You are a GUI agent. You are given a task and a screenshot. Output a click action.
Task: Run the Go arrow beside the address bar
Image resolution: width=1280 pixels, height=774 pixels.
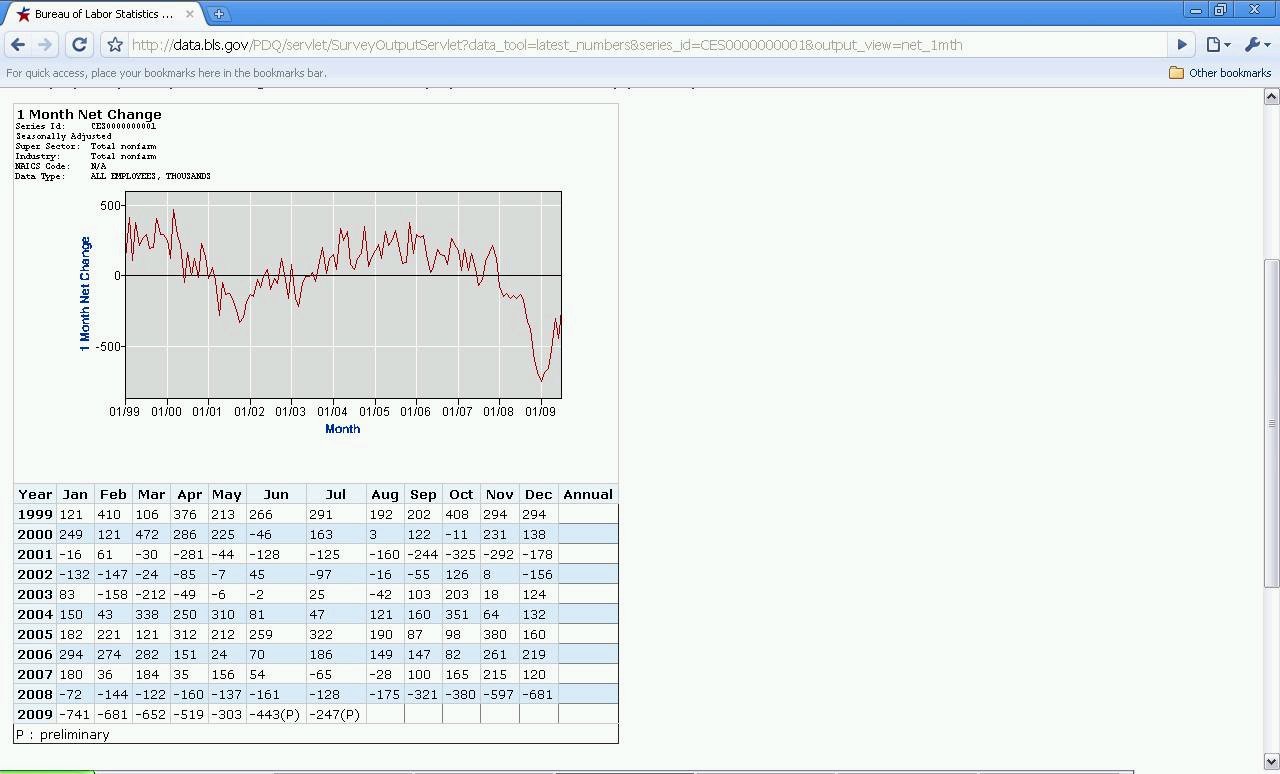tap(1182, 45)
